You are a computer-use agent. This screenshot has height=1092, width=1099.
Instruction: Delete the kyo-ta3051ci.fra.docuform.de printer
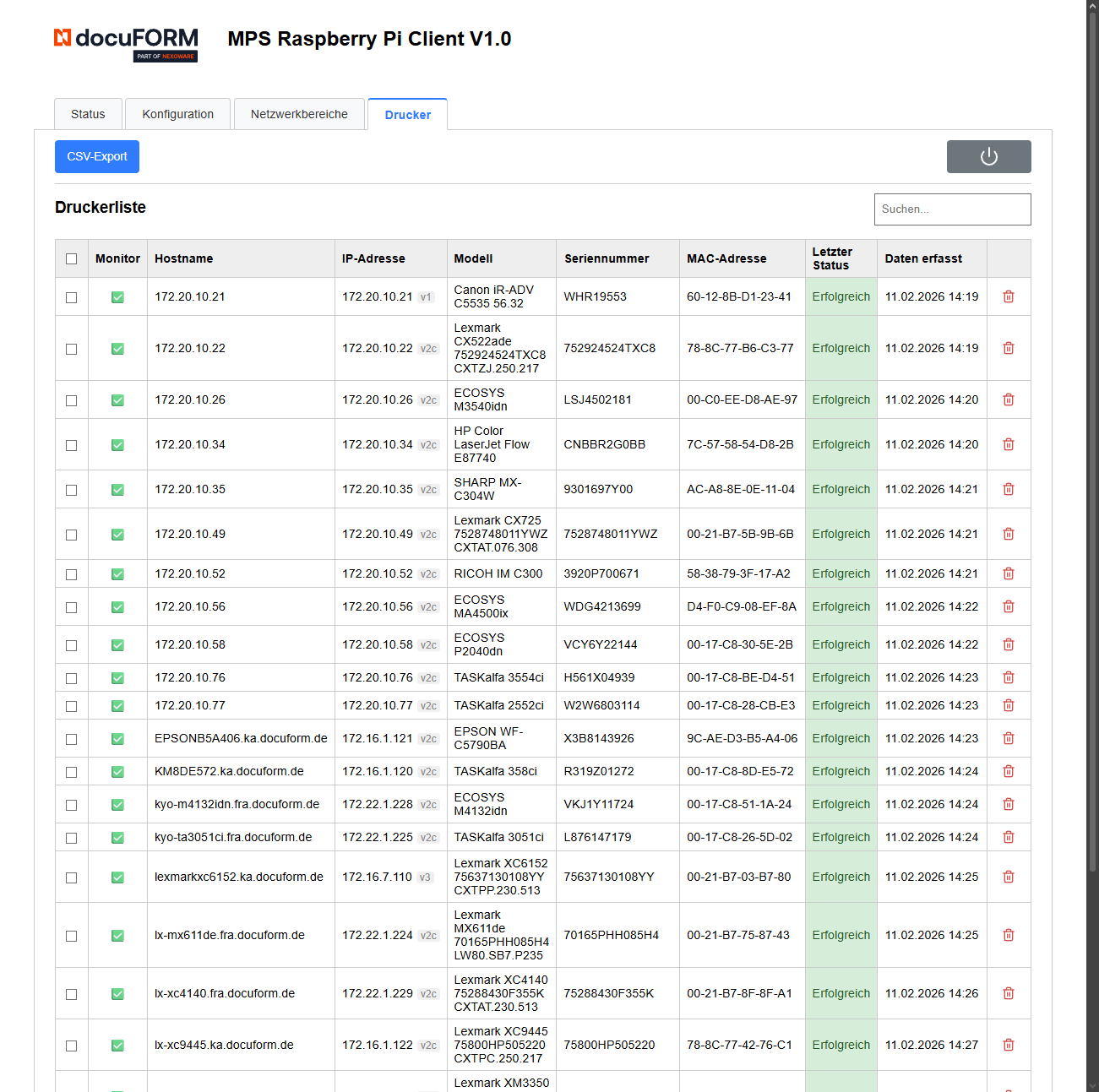pos(1008,837)
